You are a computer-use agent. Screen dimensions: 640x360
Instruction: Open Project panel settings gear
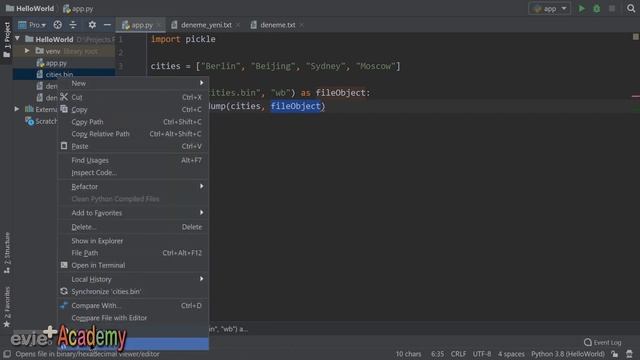pyautogui.click(x=92, y=25)
